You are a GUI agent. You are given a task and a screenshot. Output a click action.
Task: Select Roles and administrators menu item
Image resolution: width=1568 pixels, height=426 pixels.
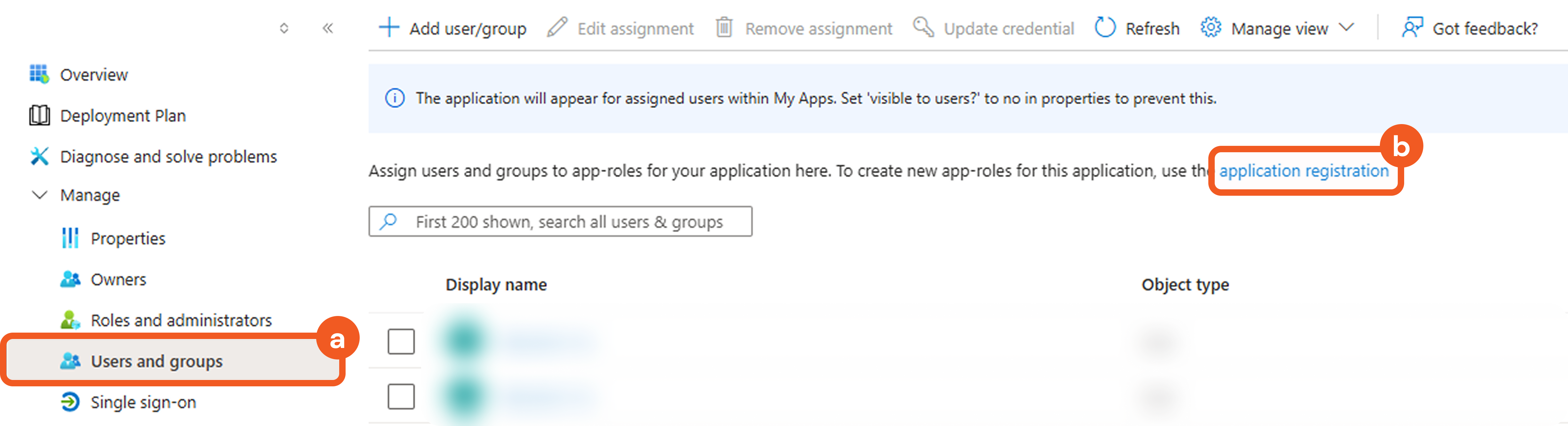pyautogui.click(x=181, y=320)
